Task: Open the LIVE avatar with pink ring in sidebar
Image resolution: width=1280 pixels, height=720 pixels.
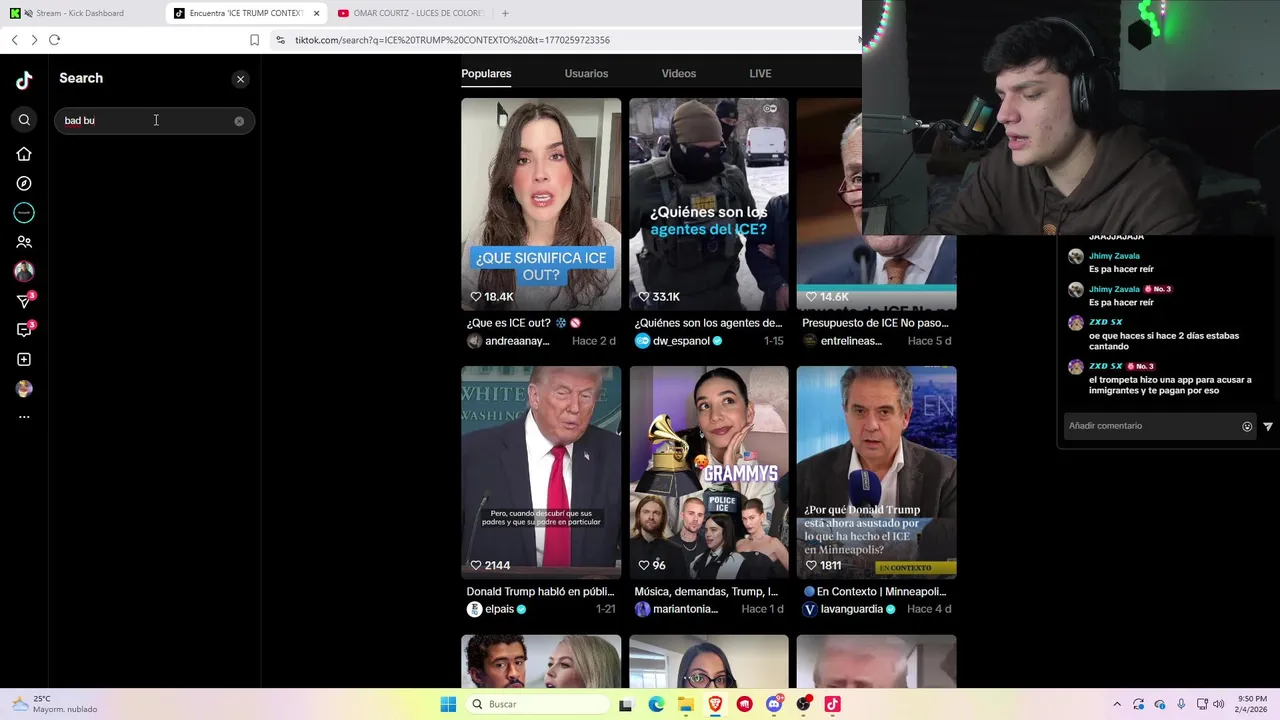Action: [x=24, y=271]
